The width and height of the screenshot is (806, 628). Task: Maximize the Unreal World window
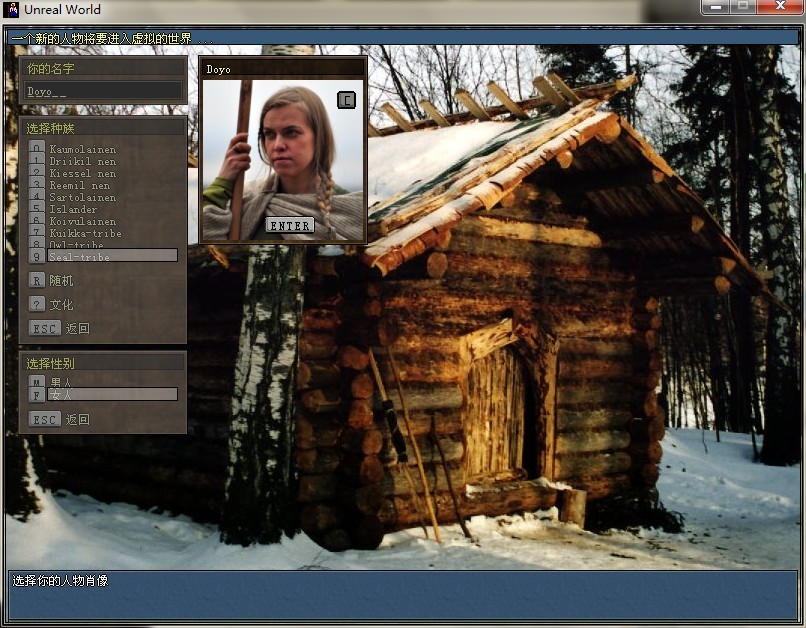click(x=743, y=7)
